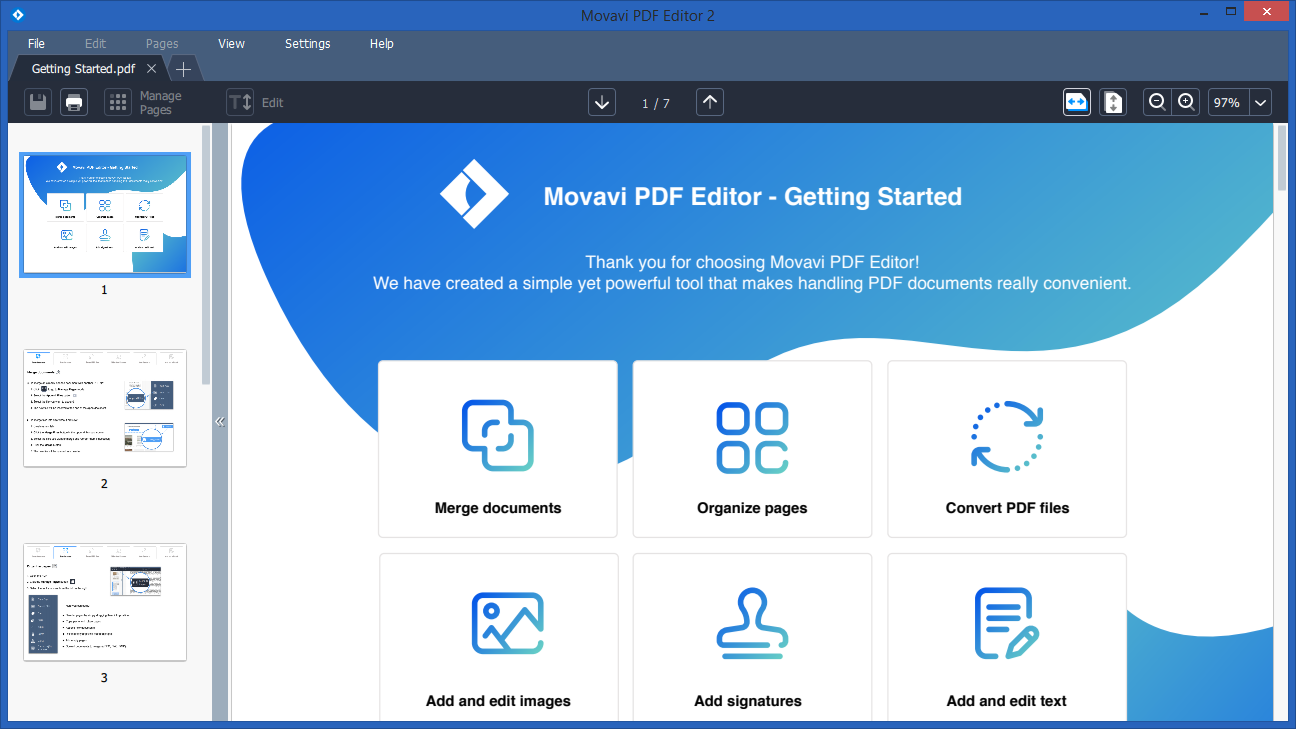Open the Pages menu
Viewport: 1296px width, 729px height.
pos(162,44)
